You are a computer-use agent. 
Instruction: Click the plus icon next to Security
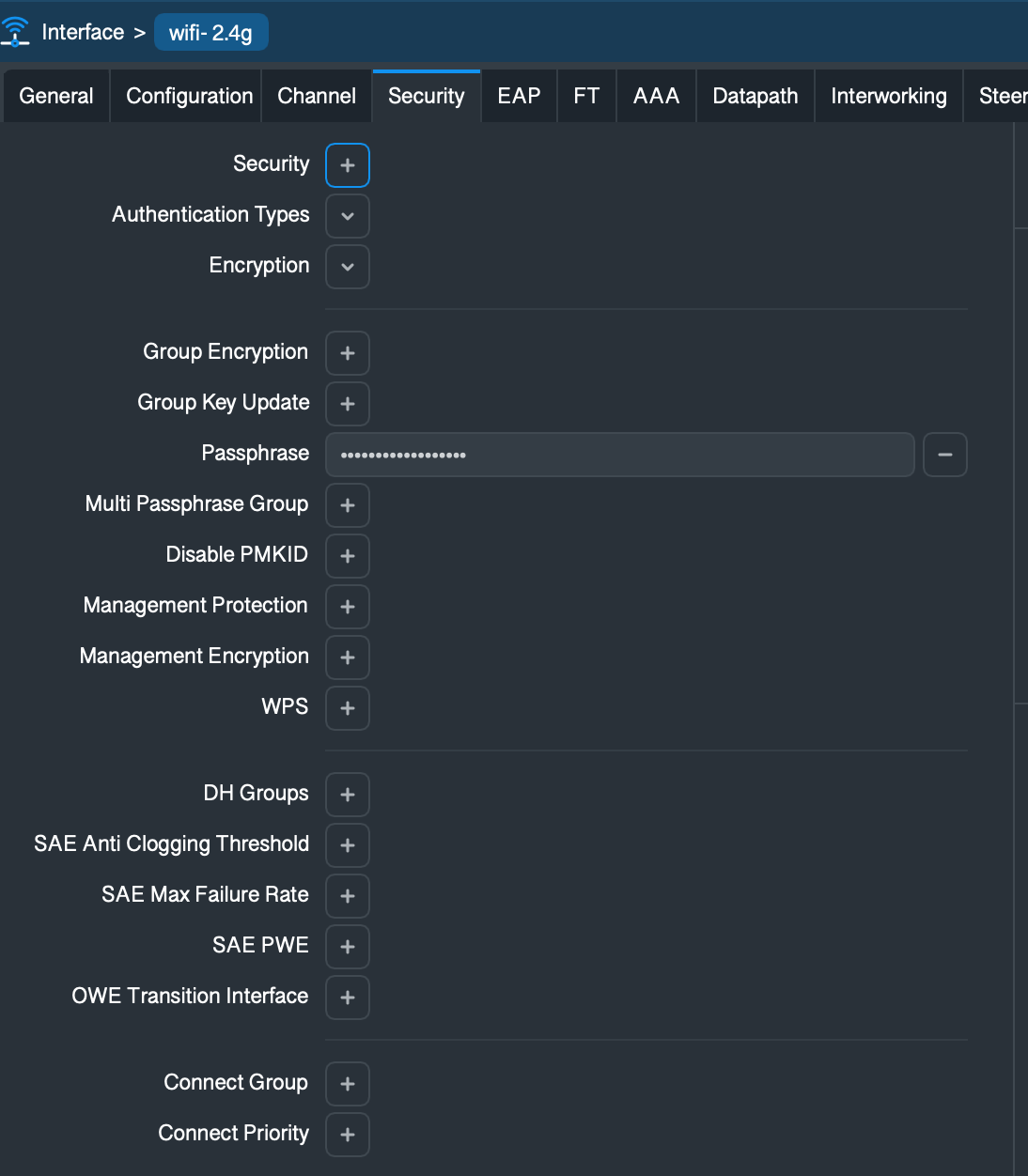[x=348, y=165]
